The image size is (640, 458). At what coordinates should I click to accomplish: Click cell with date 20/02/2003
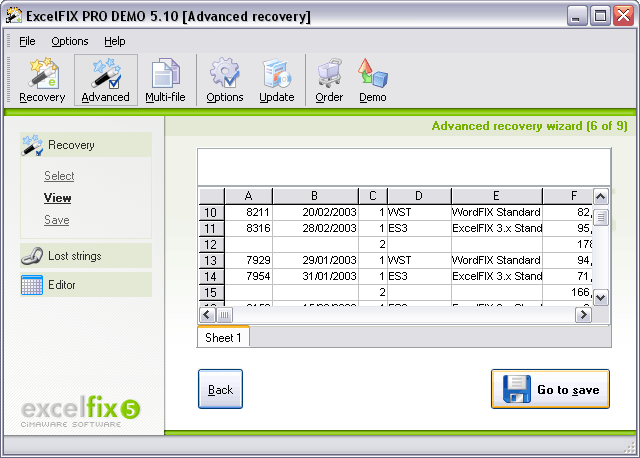click(315, 212)
